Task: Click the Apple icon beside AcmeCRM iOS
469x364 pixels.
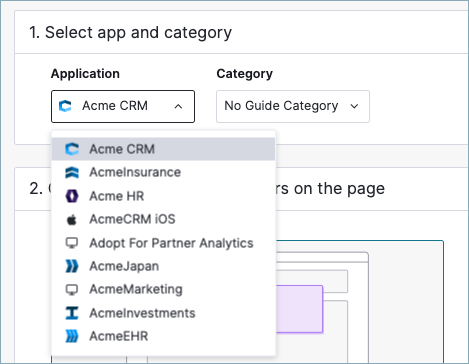Action: click(x=72, y=220)
